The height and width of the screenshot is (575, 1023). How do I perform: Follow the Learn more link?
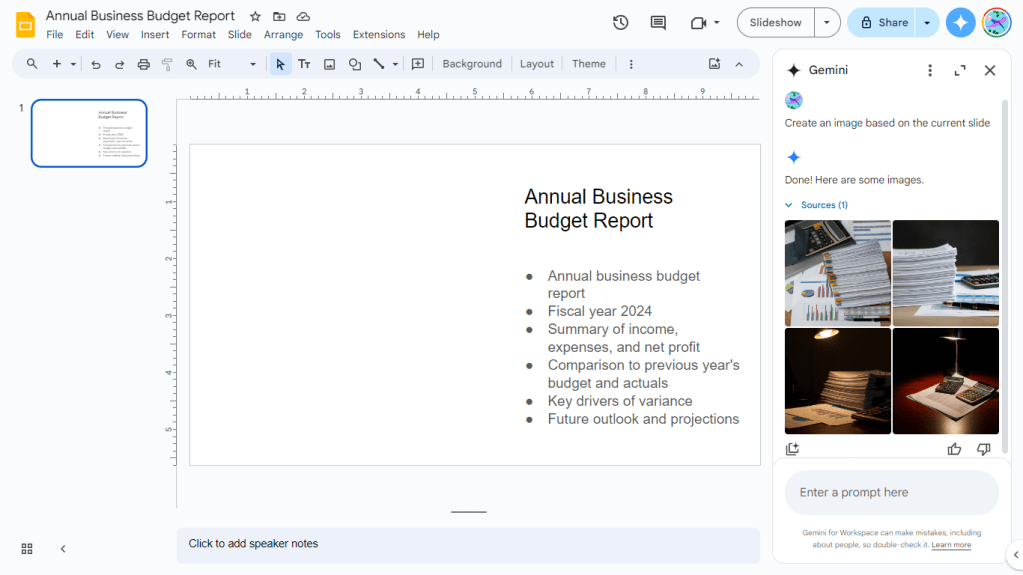click(x=951, y=545)
